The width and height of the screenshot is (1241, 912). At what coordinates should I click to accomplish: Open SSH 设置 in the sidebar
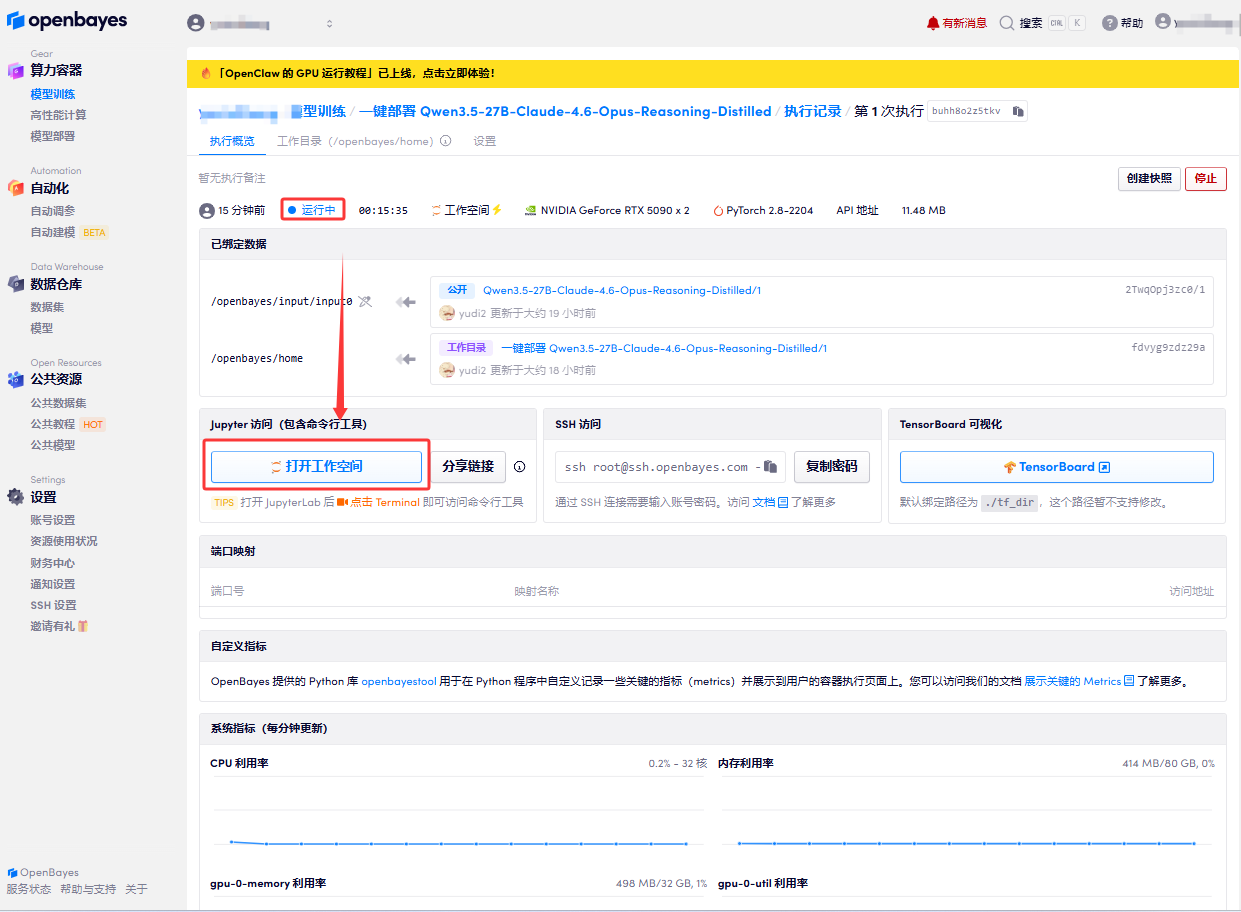tap(53, 605)
